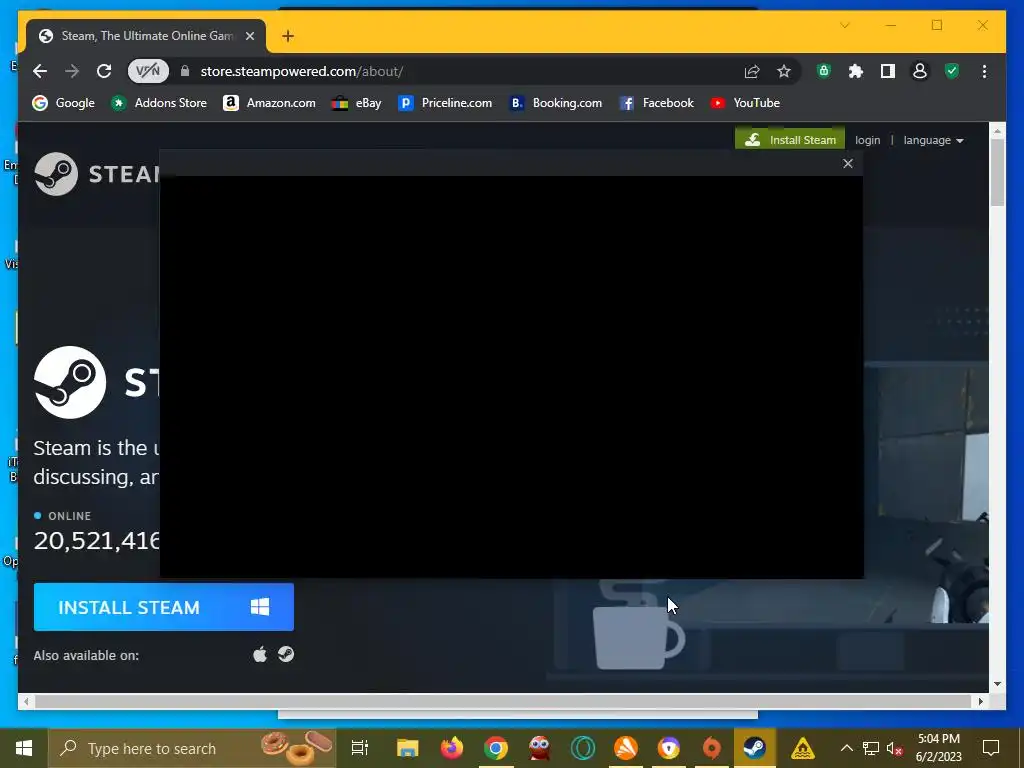
Task: Click the green shield checkmark extension
Action: tap(952, 71)
